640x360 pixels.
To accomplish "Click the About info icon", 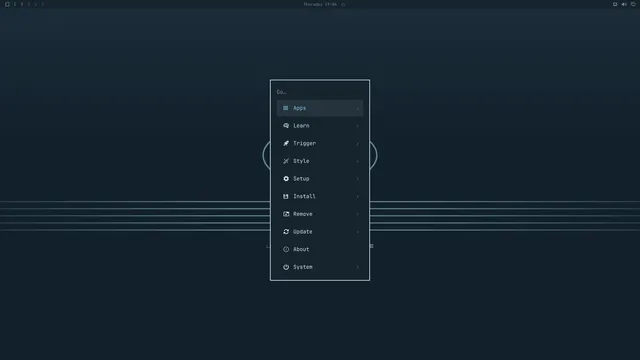I will tap(286, 249).
